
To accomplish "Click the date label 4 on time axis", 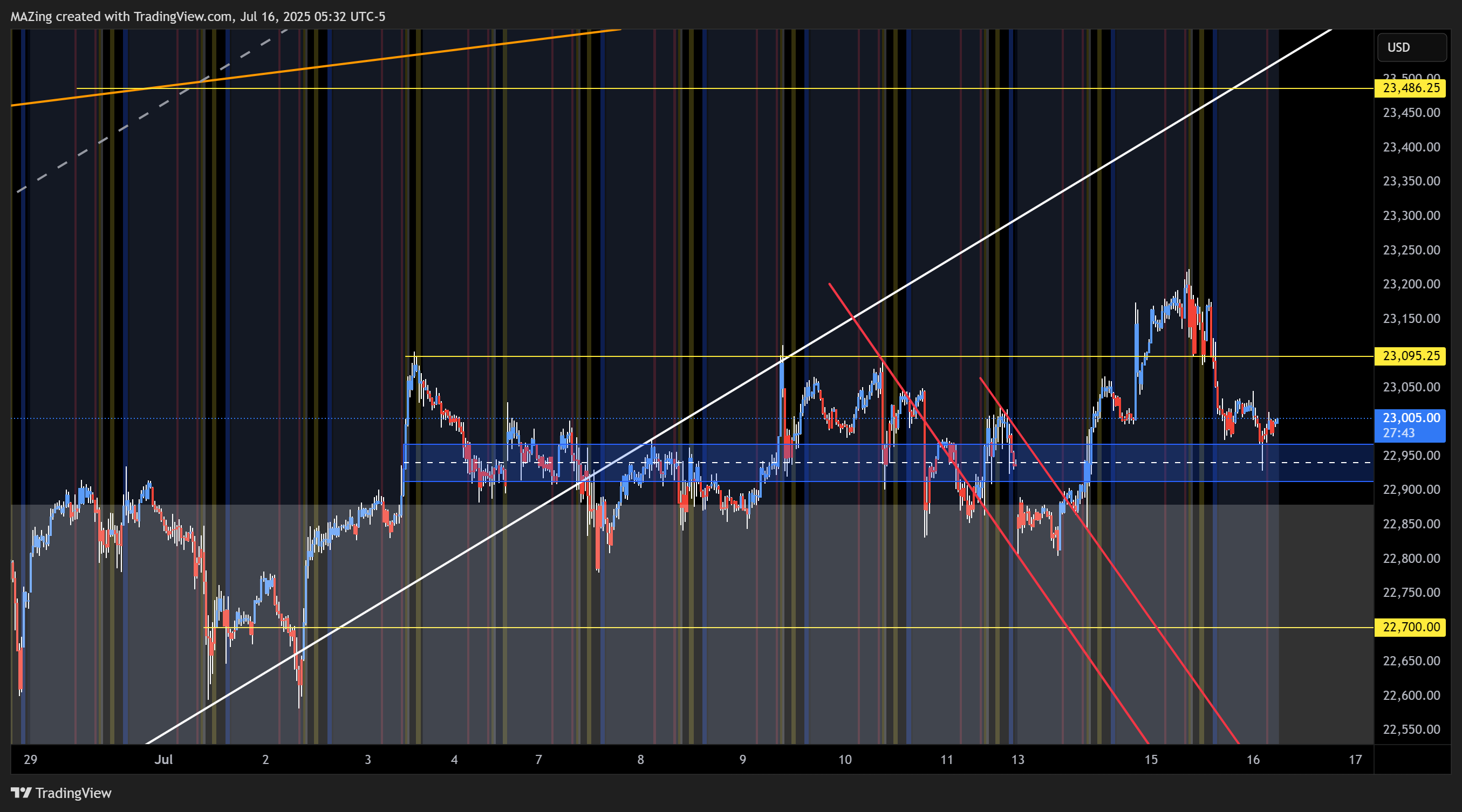I will click(454, 760).
